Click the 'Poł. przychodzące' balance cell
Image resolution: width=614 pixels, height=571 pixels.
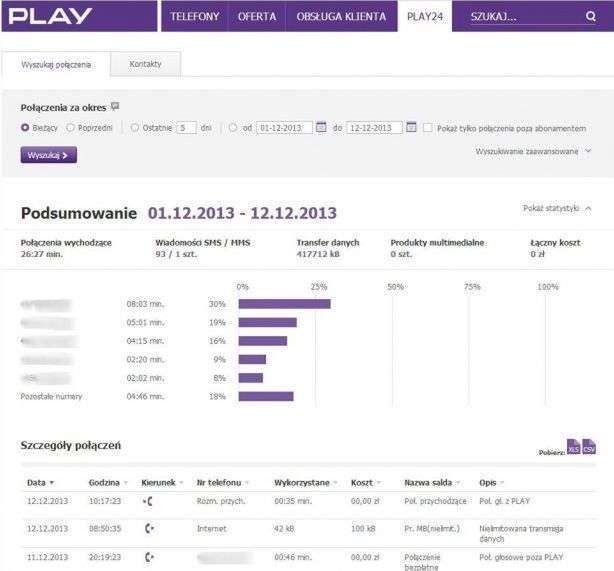click(x=435, y=501)
